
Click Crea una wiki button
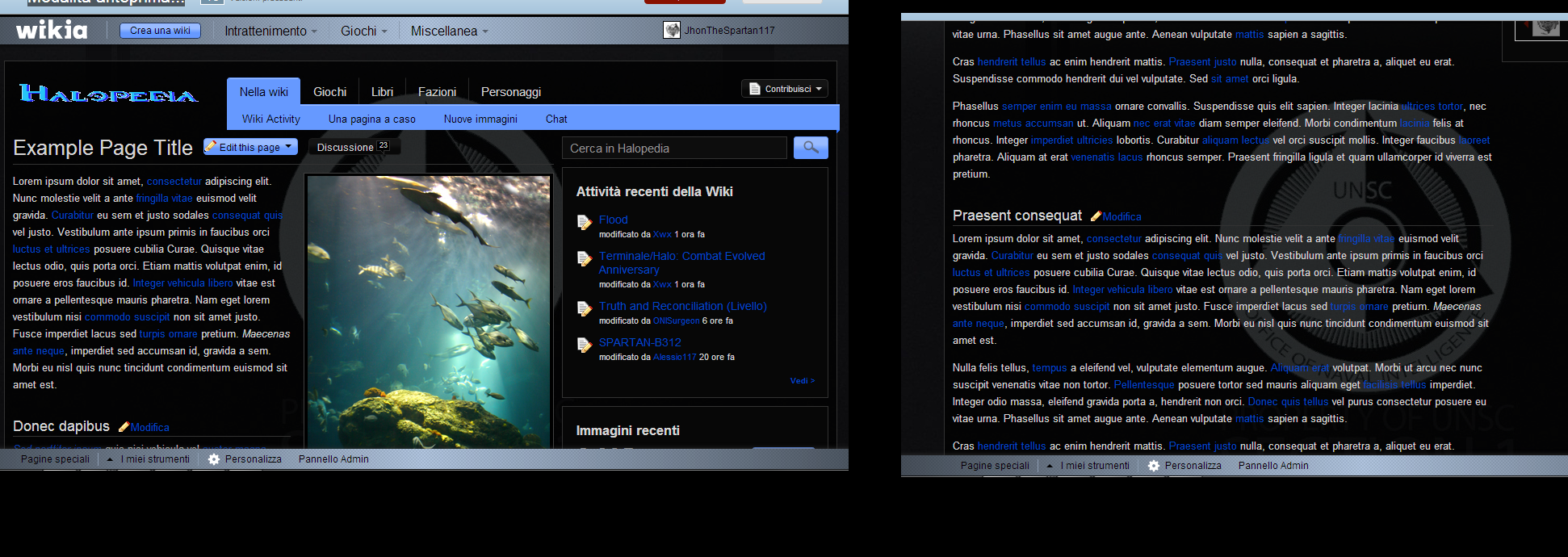160,31
